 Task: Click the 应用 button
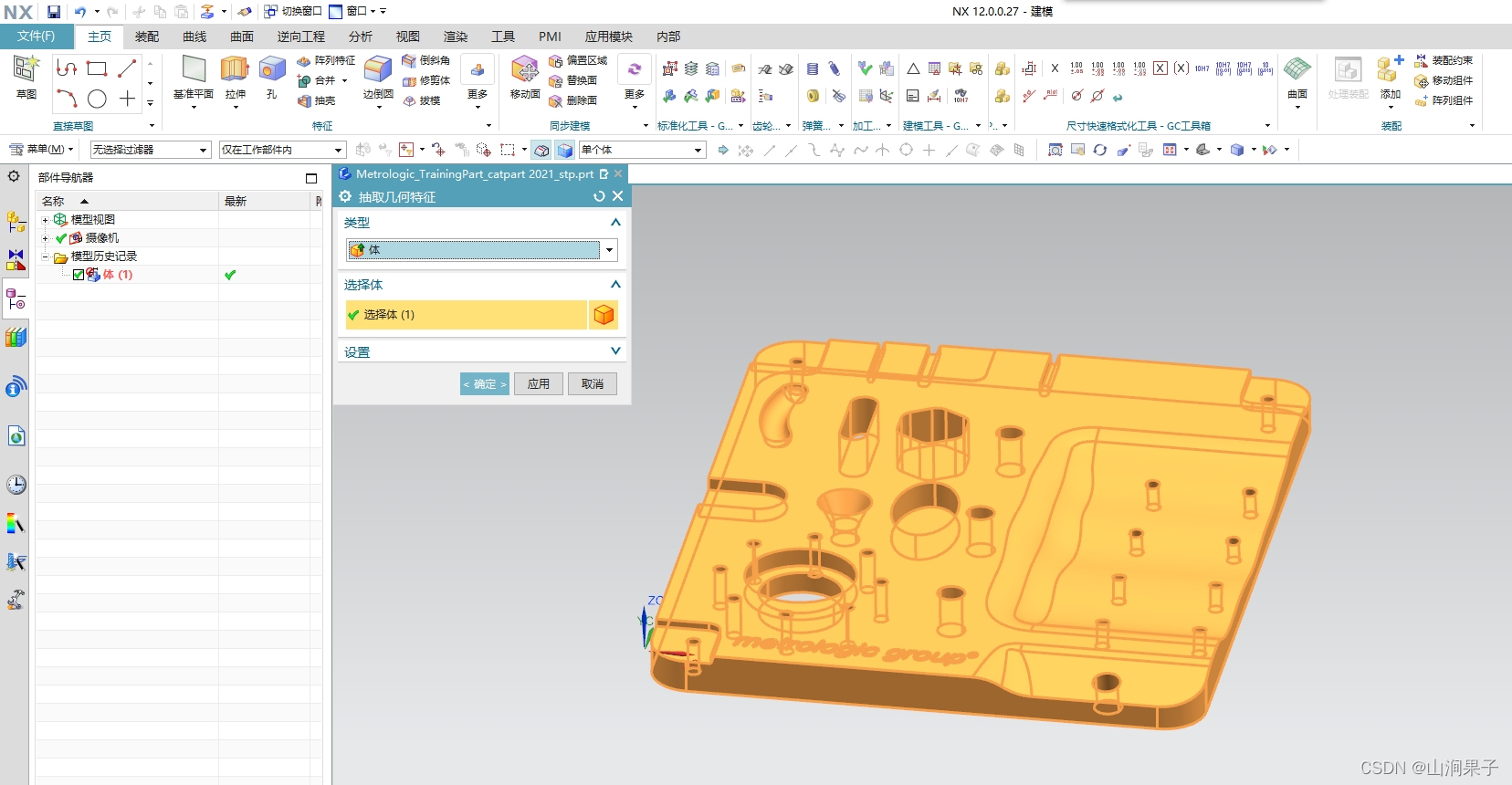[x=539, y=384]
